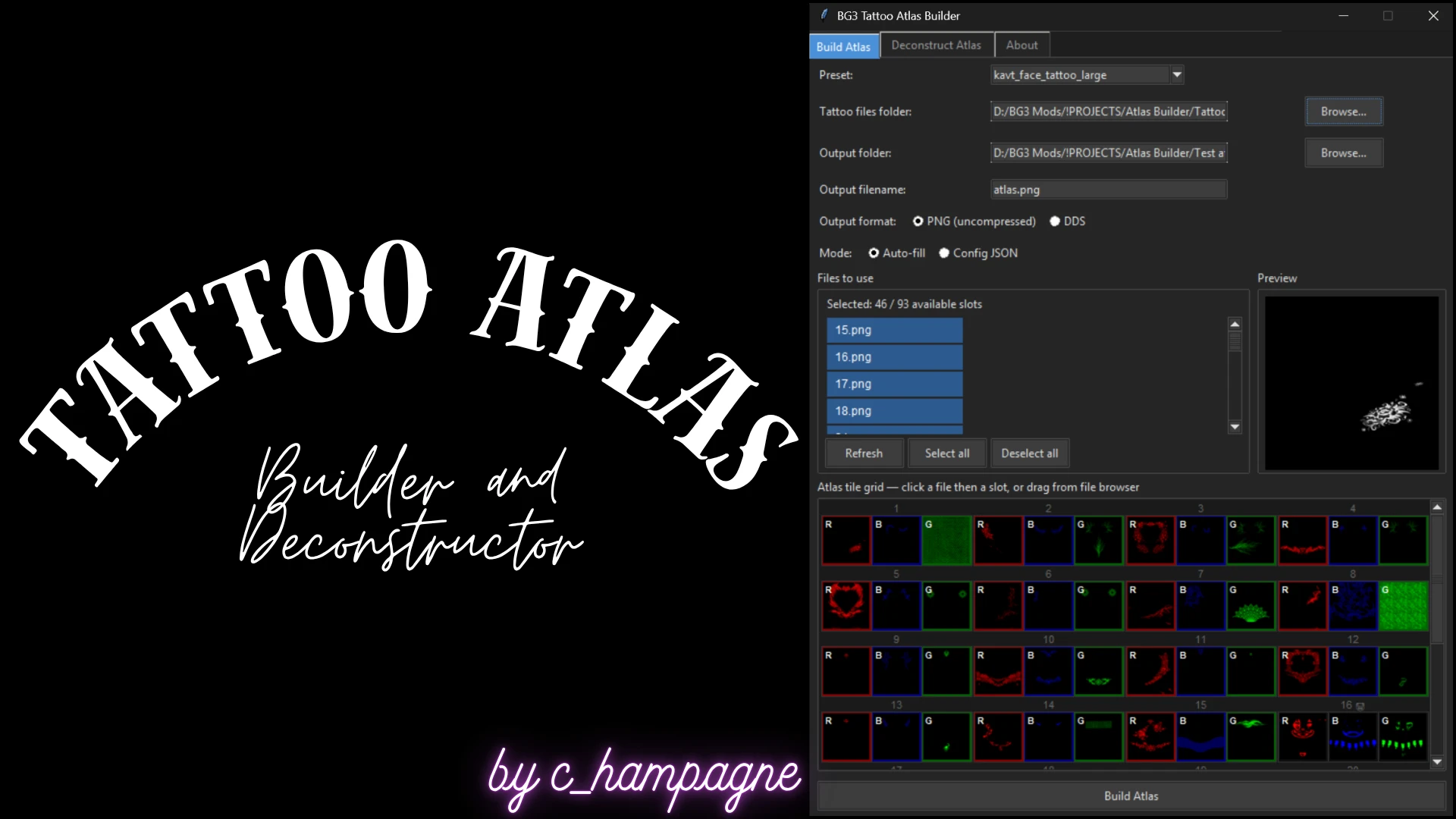
Task: Select the G tile of slot 10
Action: coord(1099,671)
